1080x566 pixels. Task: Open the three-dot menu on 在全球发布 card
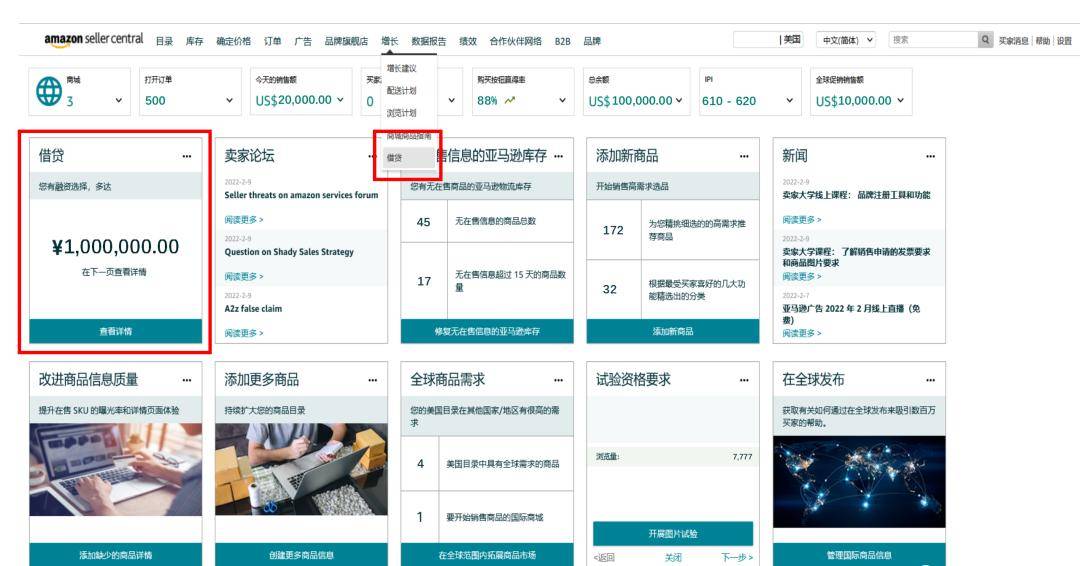tap(931, 380)
